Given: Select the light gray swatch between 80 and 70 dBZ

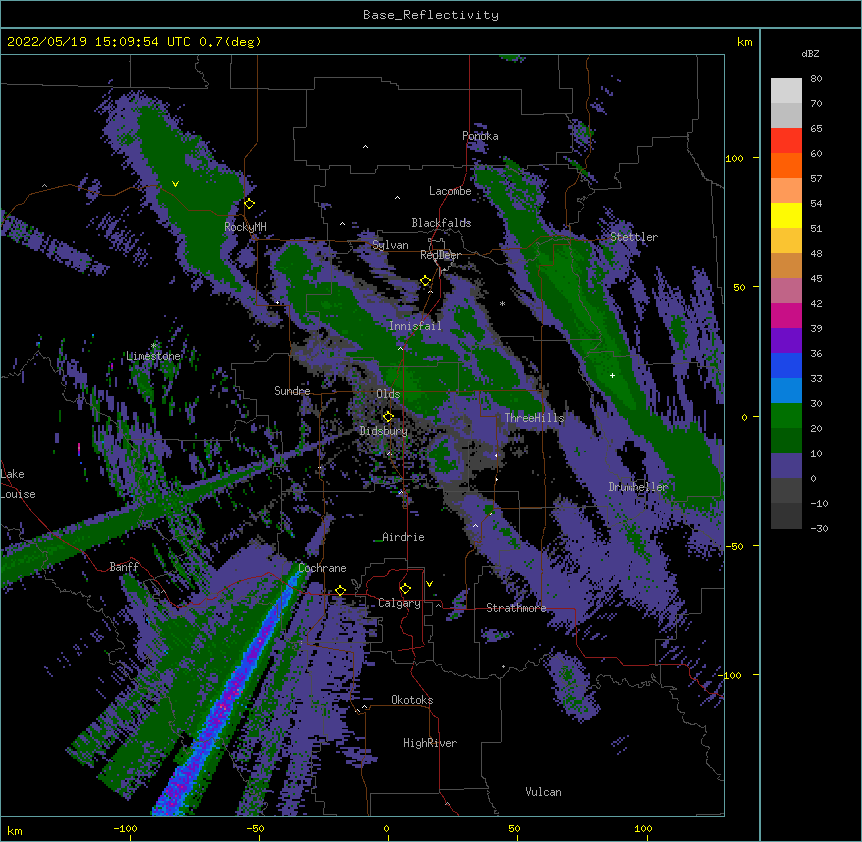Looking at the screenshot, I should pyautogui.click(x=786, y=91).
